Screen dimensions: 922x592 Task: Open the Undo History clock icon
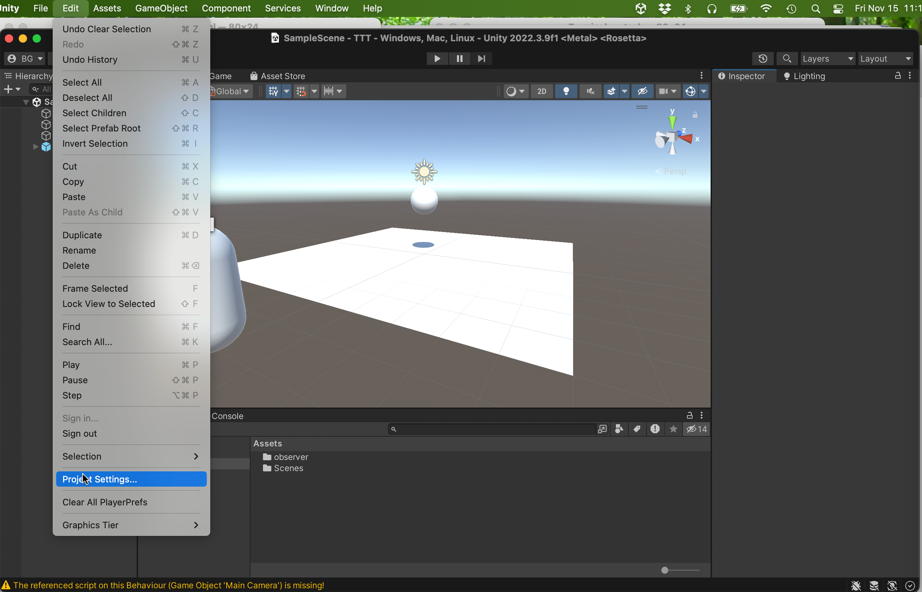pos(762,59)
